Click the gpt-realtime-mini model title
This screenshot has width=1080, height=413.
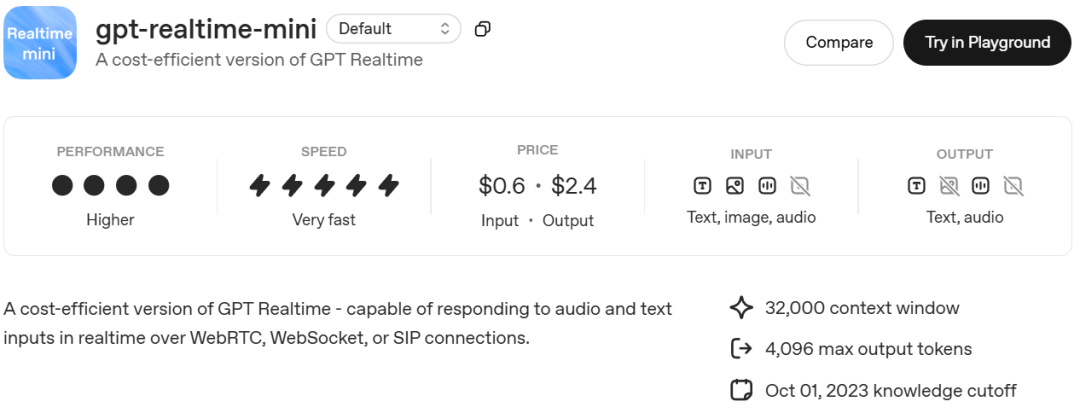point(206,29)
